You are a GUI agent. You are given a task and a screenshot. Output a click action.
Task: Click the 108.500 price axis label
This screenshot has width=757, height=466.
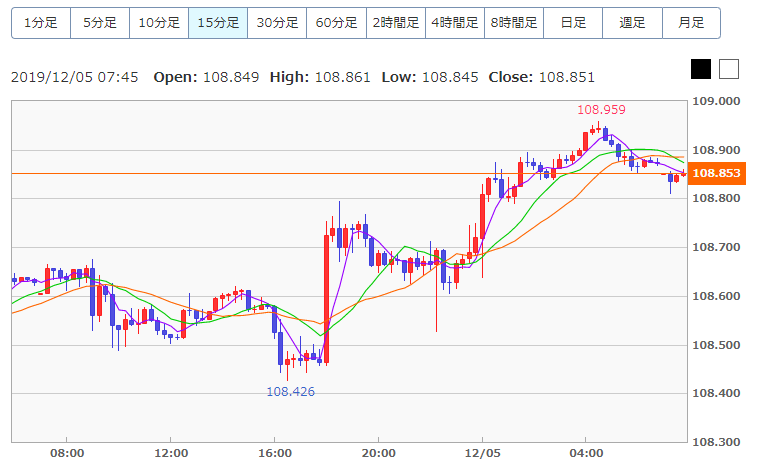coord(716,345)
